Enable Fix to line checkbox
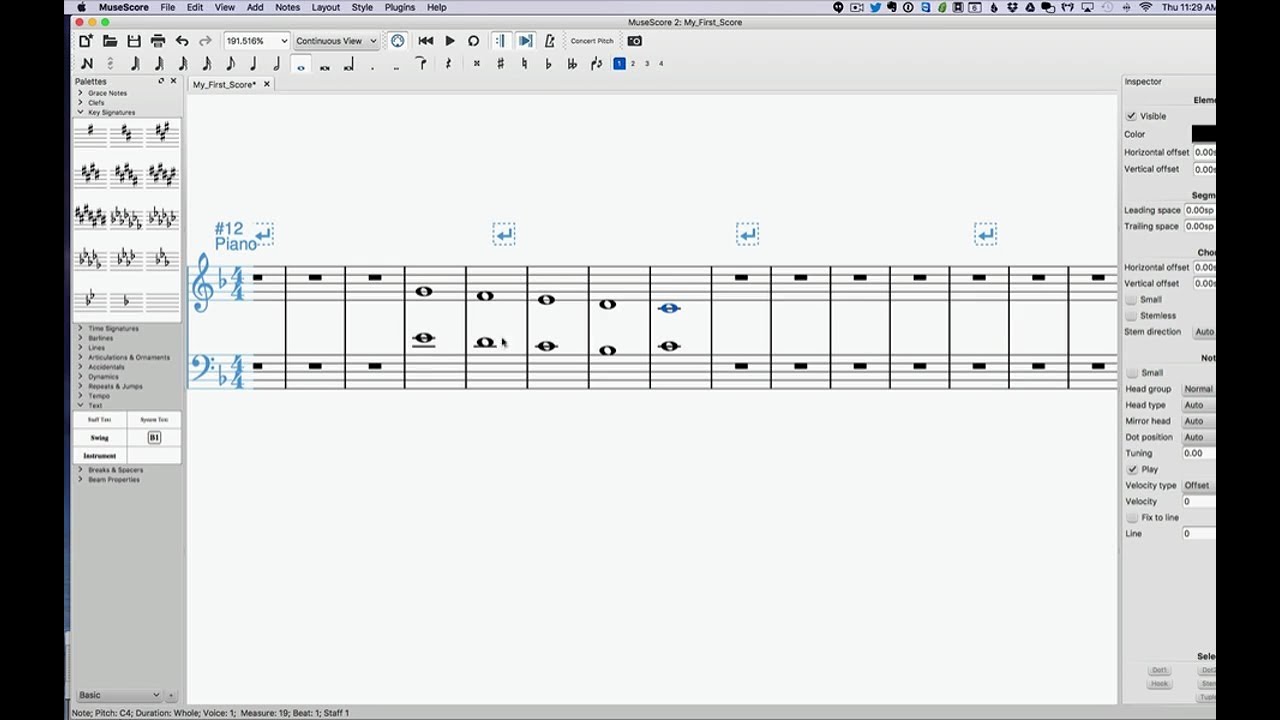 [x=1131, y=517]
